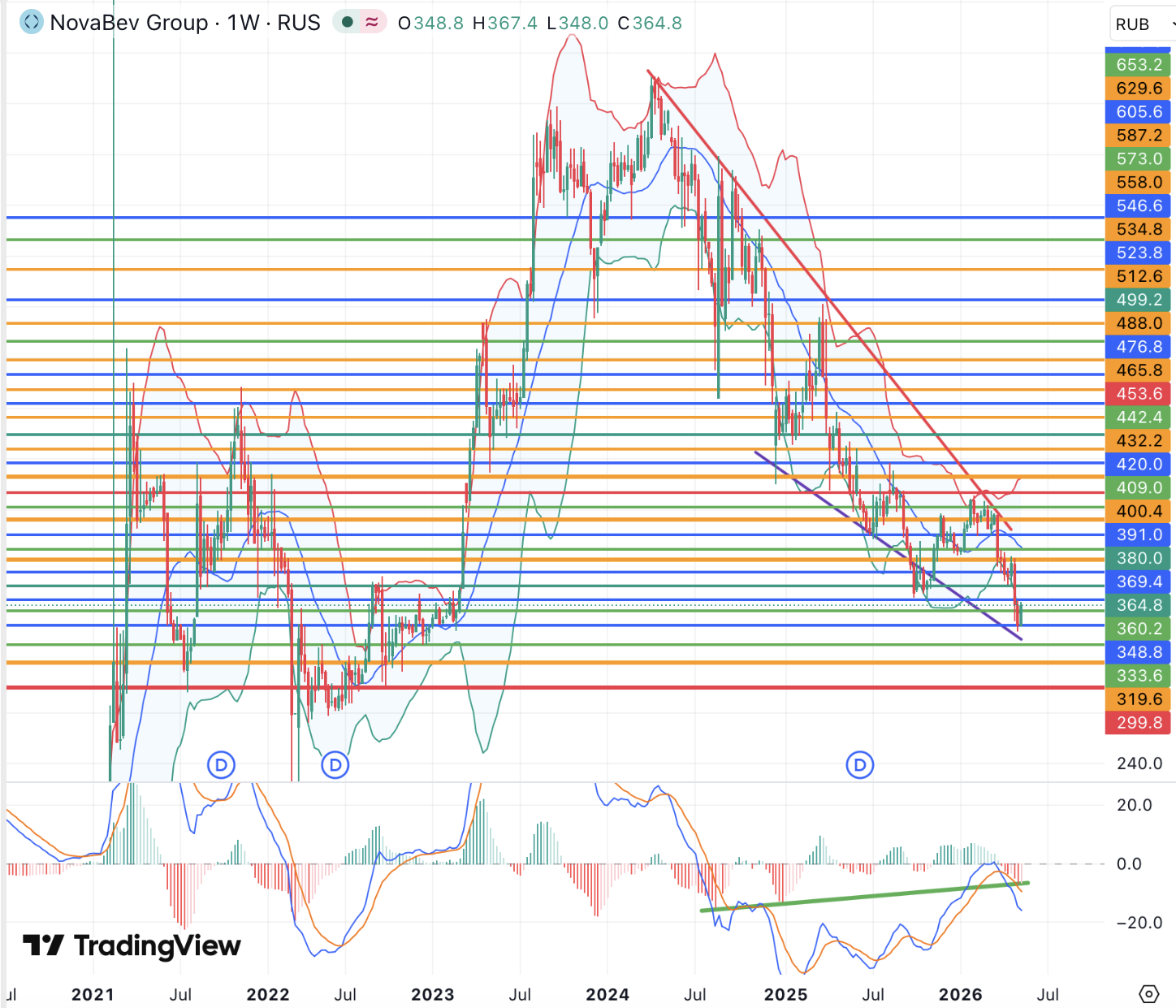Screen dimensions: 1176x1008
Task: Click the dividend marker near Jul 2025
Action: click(860, 764)
